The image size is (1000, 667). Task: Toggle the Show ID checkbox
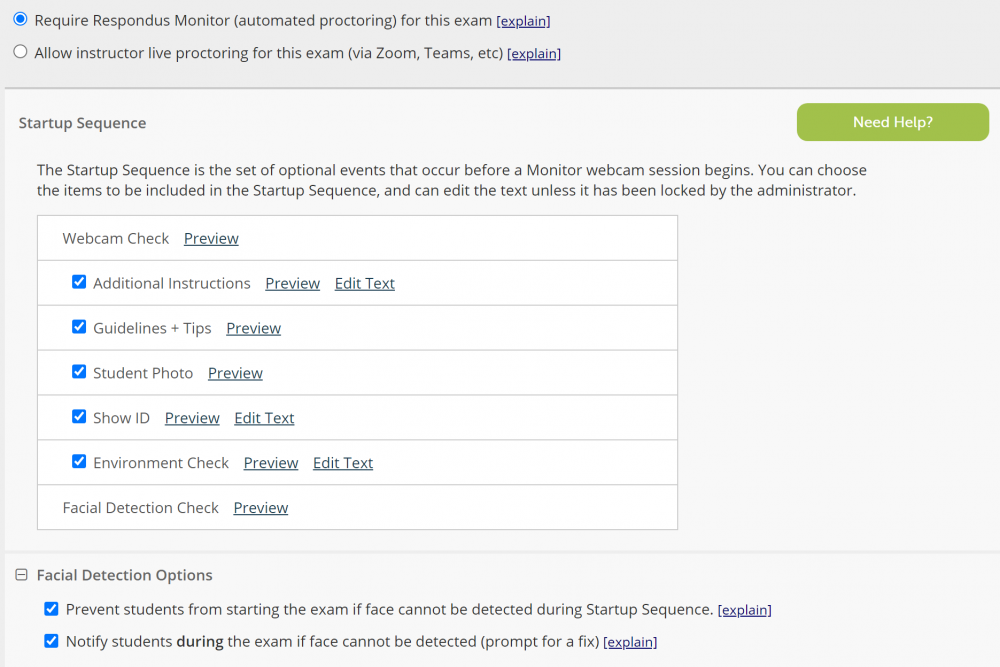tap(79, 417)
